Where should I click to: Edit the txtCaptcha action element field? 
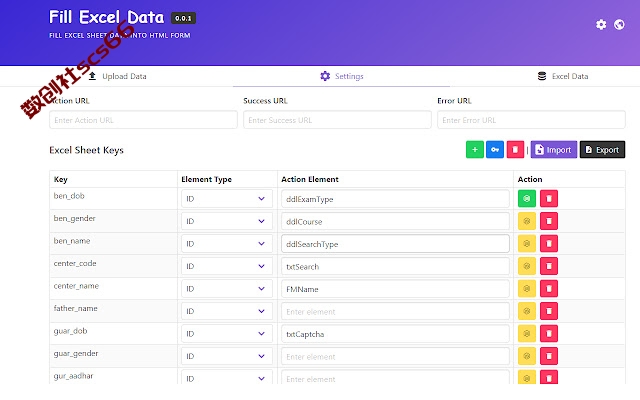point(395,333)
